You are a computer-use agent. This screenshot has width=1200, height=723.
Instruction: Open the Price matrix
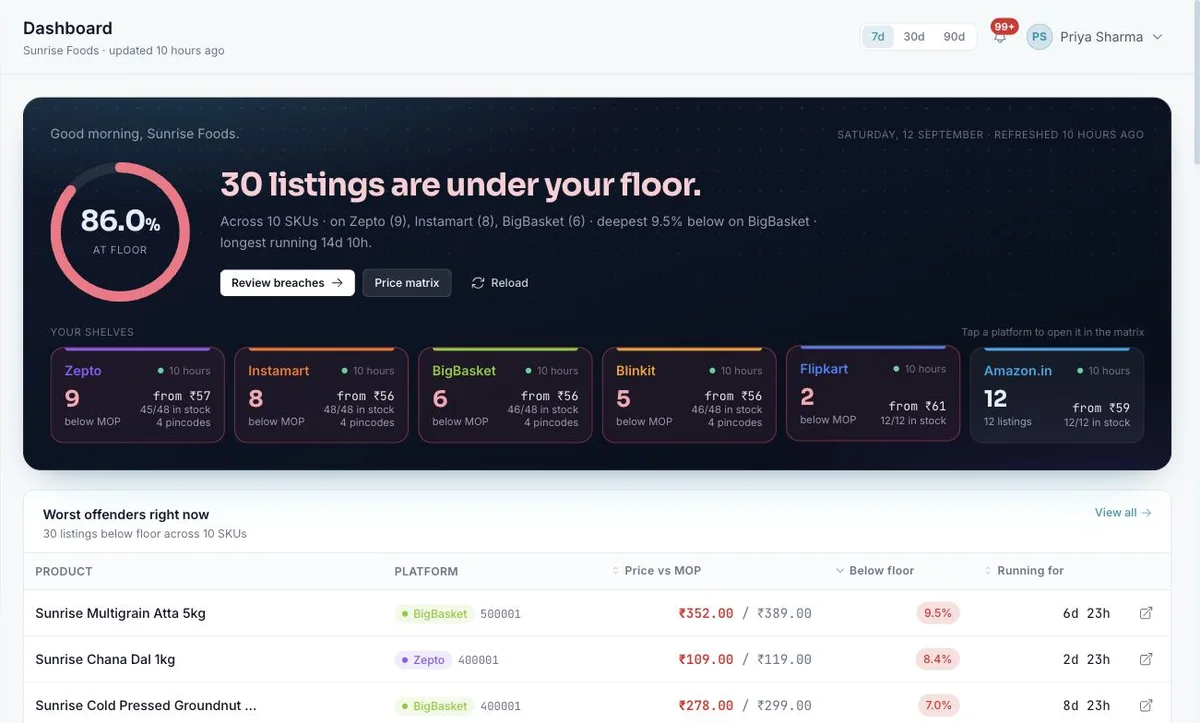point(407,283)
